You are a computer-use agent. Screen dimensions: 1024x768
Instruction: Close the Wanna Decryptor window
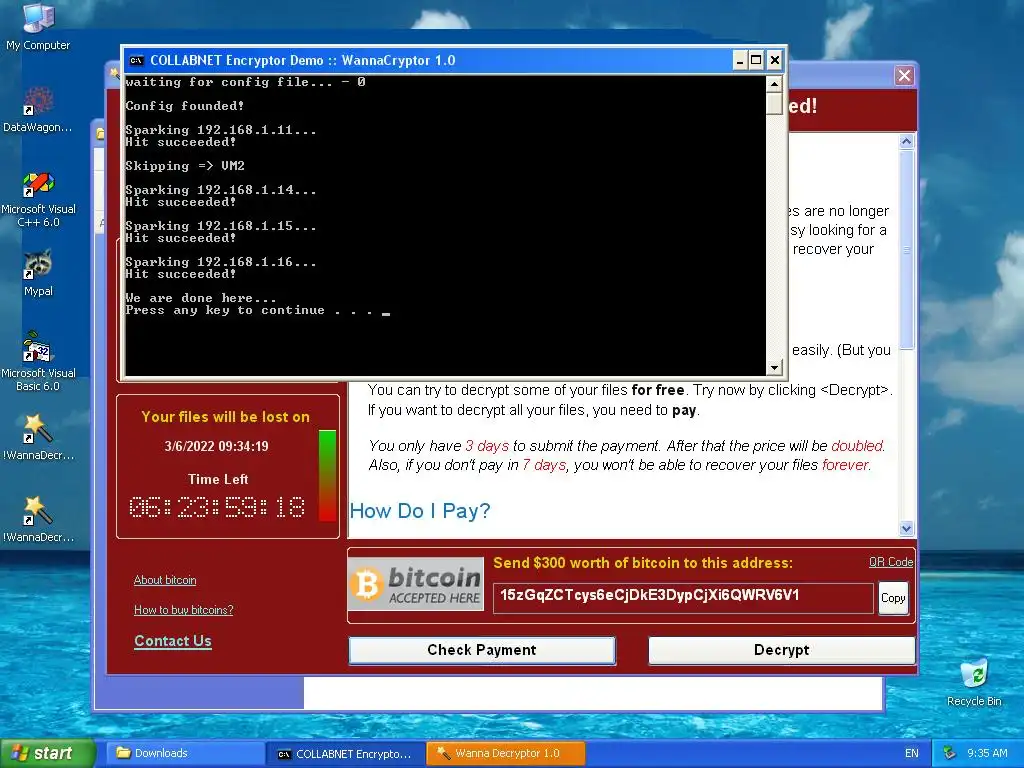click(x=904, y=76)
